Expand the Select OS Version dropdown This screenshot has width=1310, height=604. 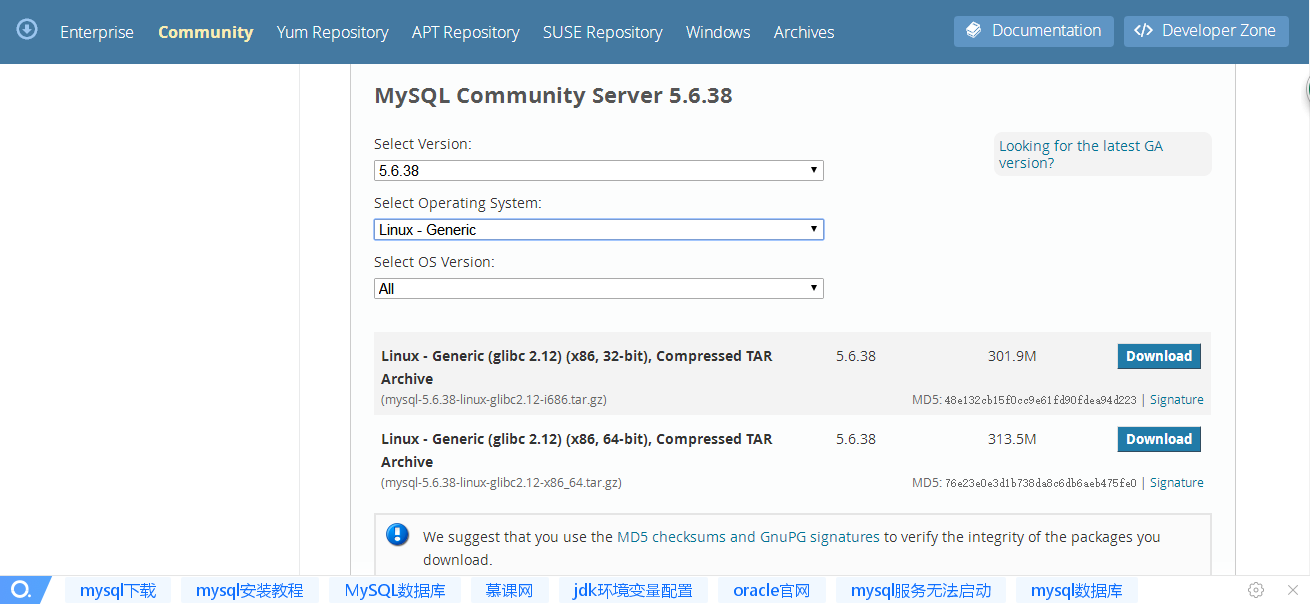[598, 289]
